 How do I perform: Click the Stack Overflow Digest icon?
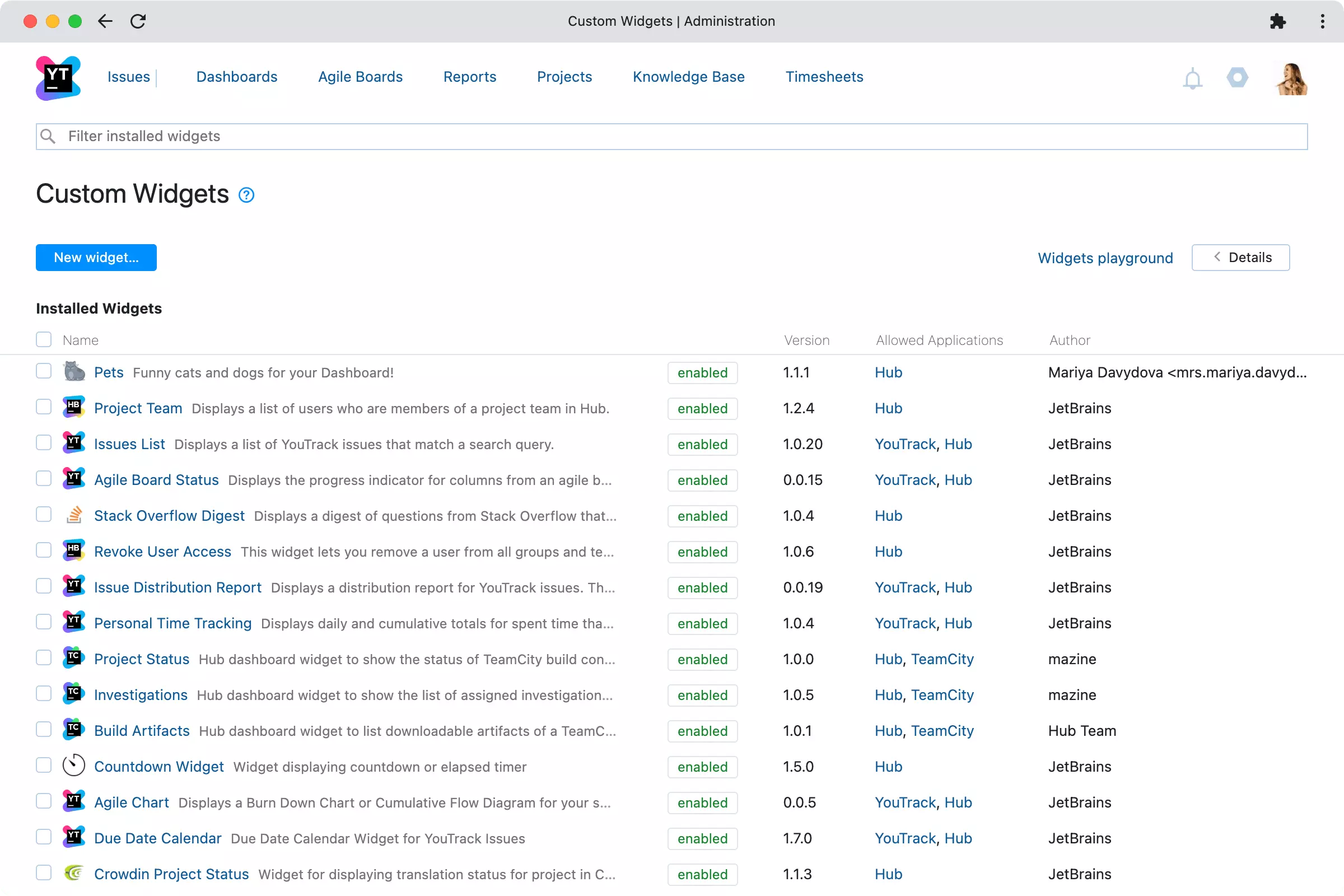[74, 515]
